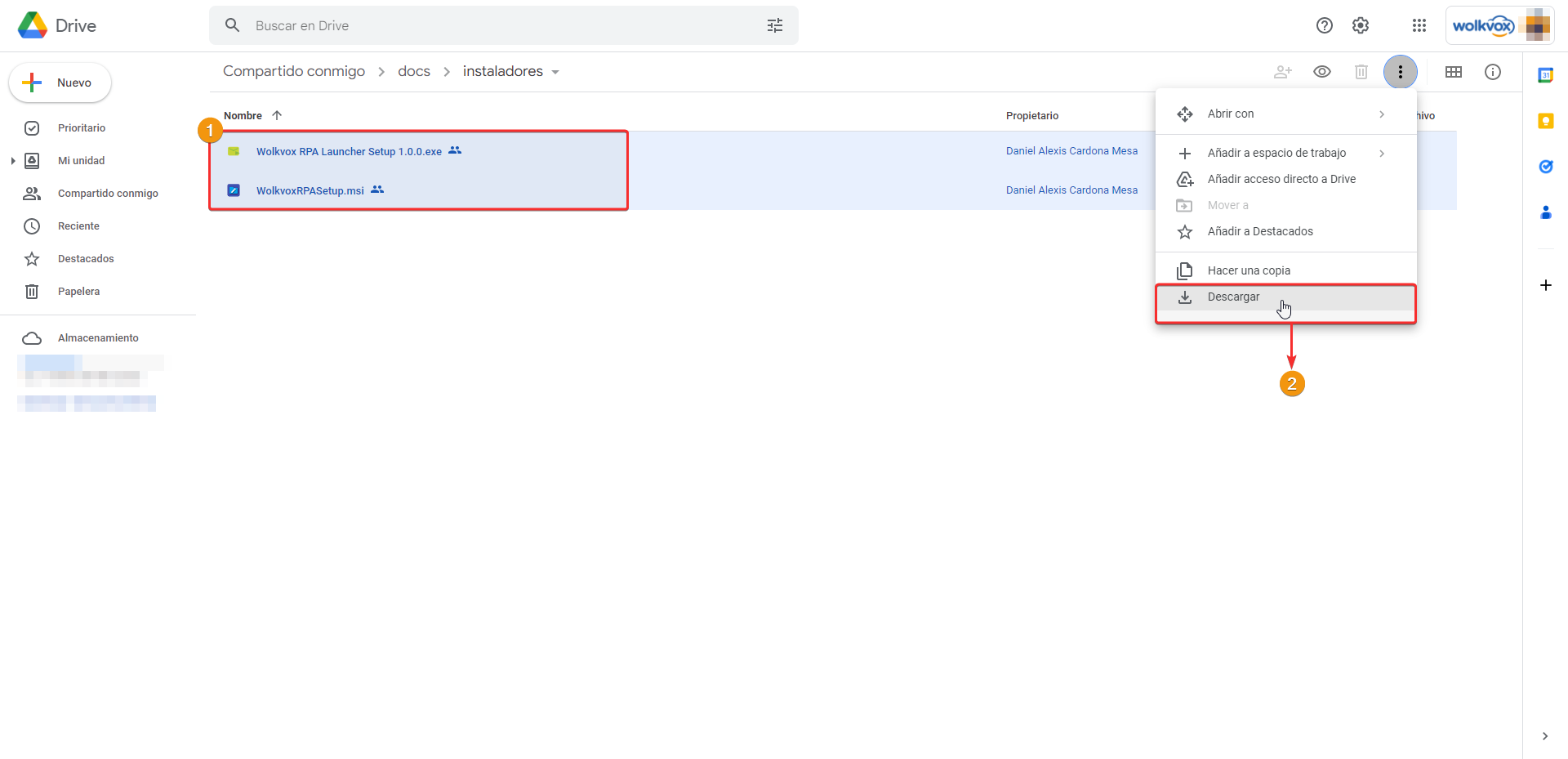Click Compartido conmigo breadcrumb
This screenshot has width=1568, height=759.
(294, 71)
